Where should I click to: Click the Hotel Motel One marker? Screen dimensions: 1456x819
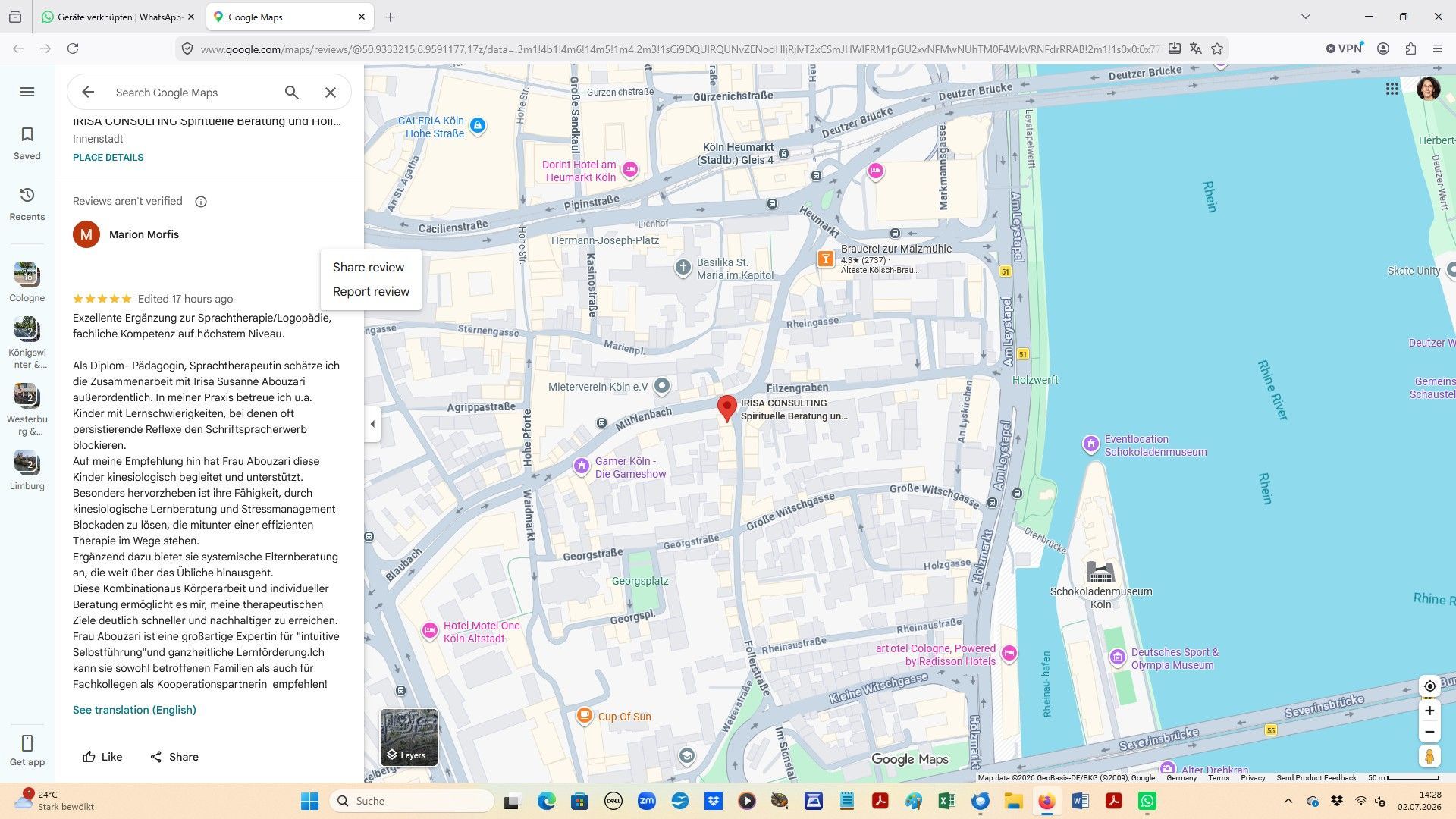tap(430, 630)
